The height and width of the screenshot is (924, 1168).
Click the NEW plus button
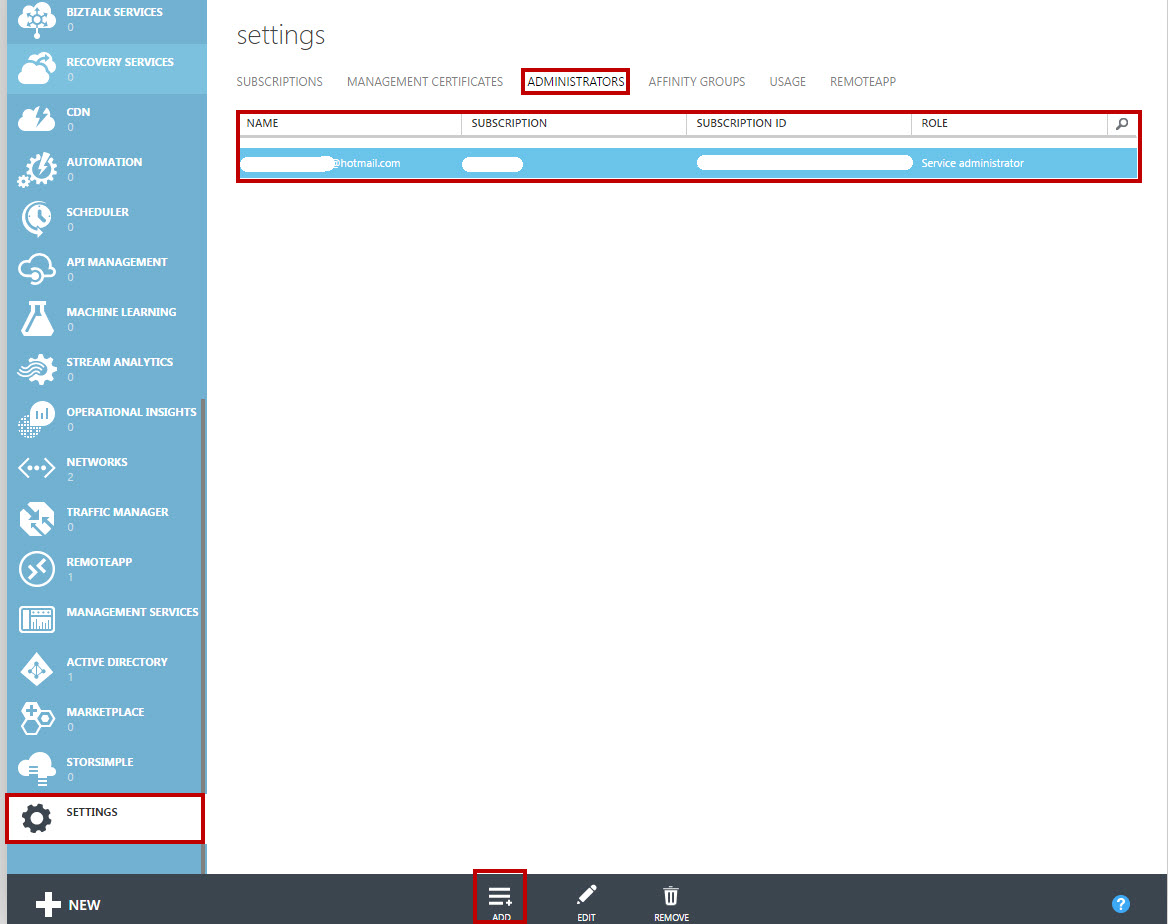68,905
